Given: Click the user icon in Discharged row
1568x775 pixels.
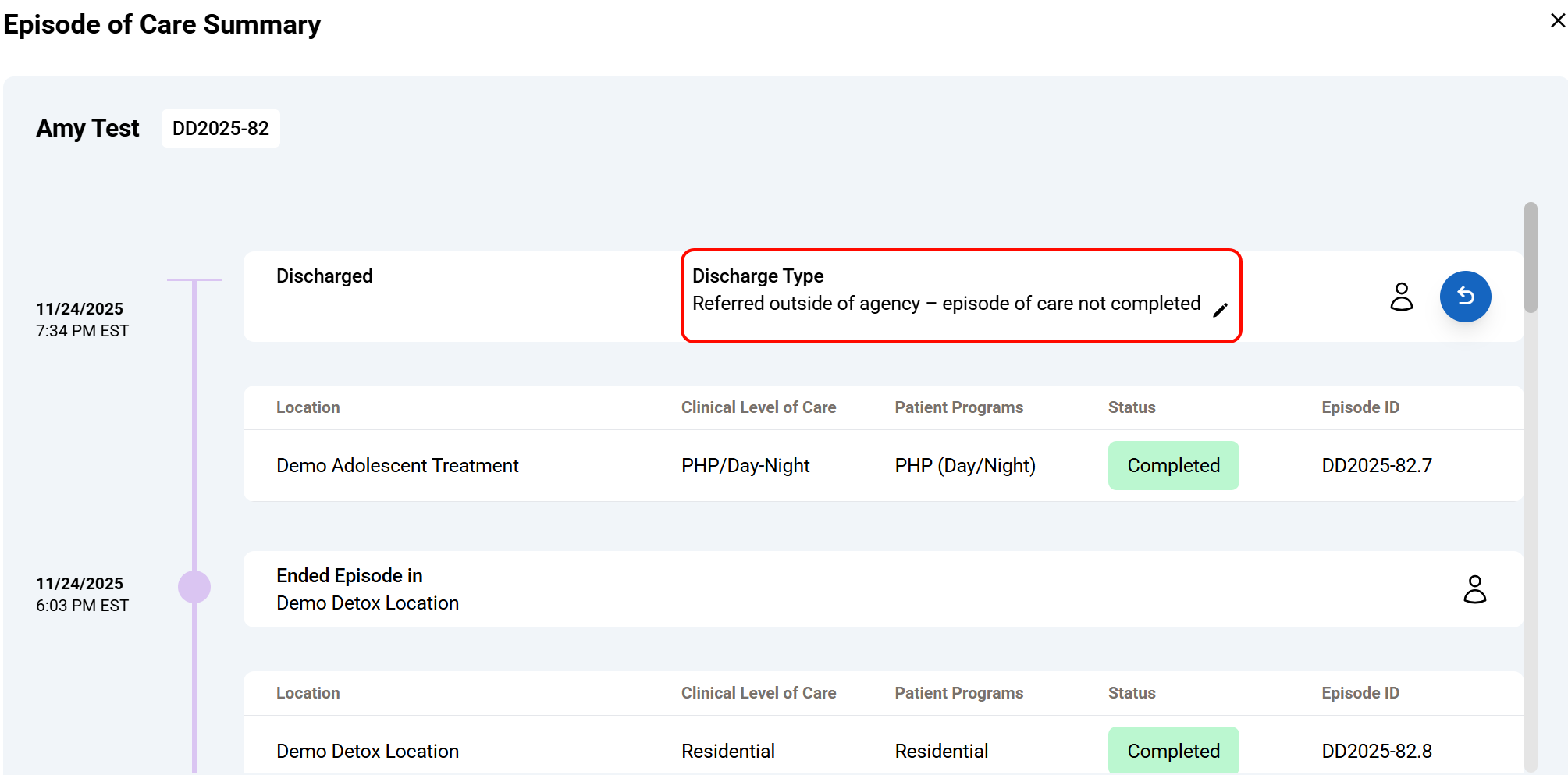Looking at the screenshot, I should (1401, 297).
